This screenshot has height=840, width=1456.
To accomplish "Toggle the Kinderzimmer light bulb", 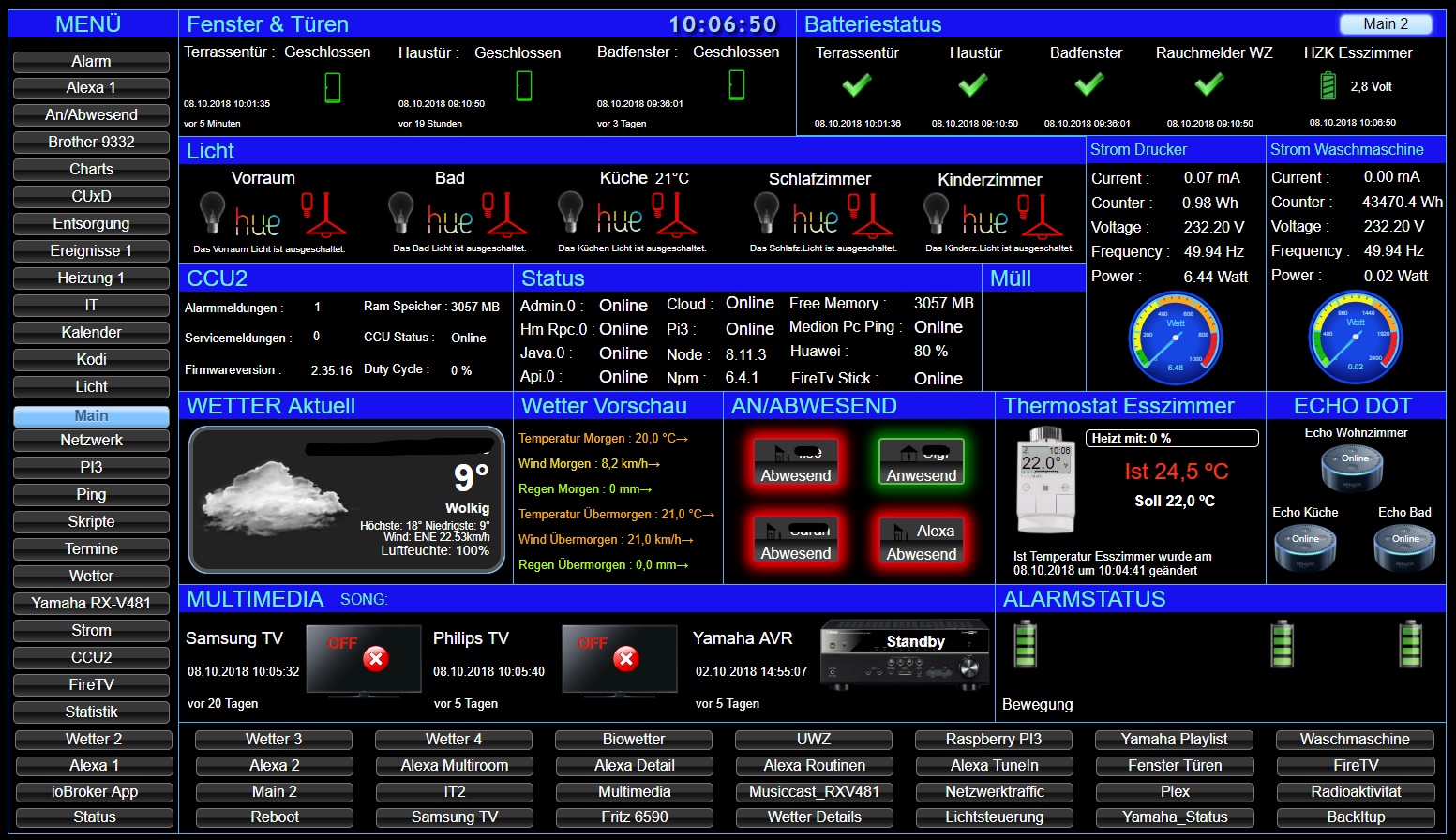I will (936, 213).
